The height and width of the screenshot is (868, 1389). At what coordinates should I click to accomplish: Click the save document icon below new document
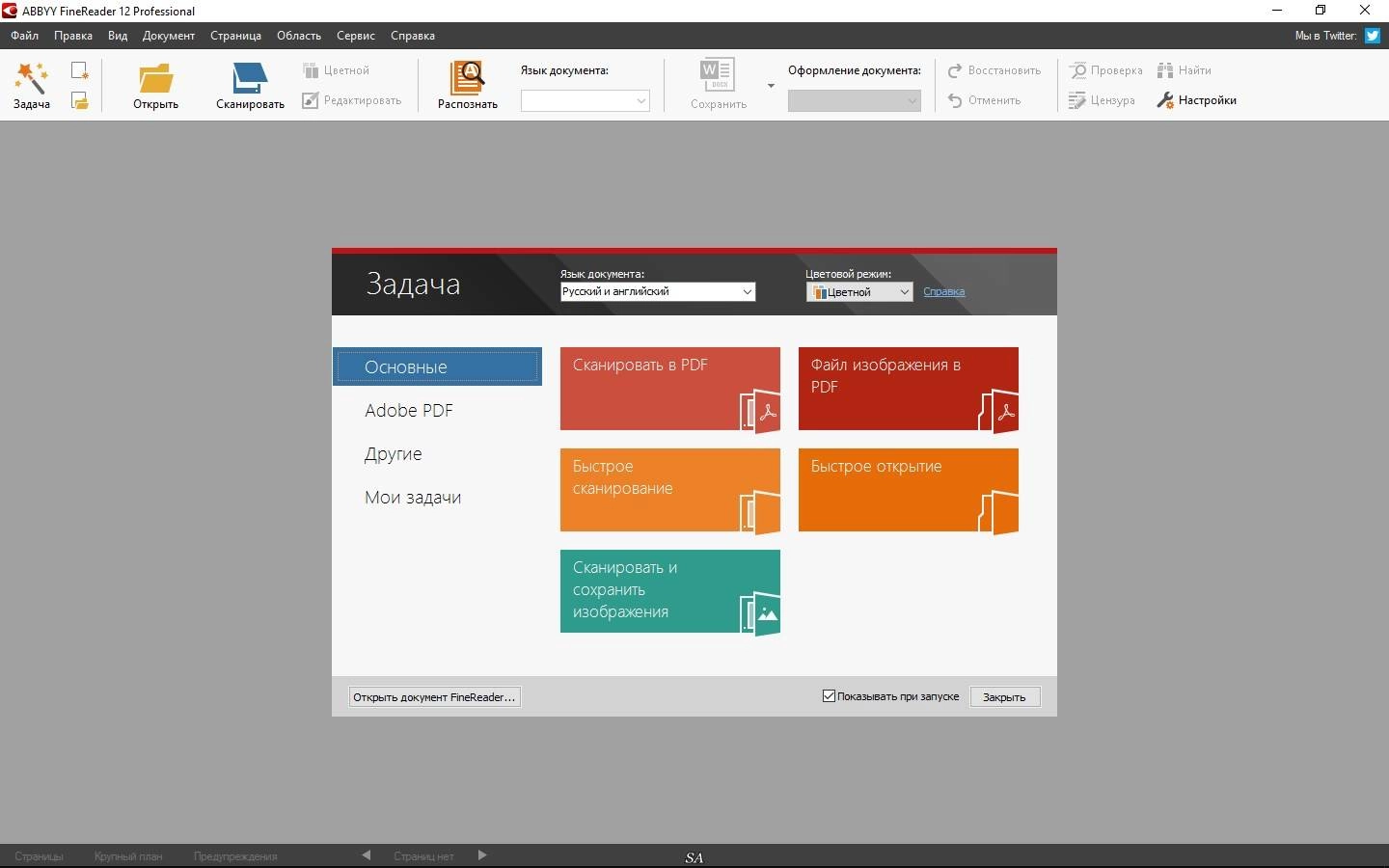(80, 100)
